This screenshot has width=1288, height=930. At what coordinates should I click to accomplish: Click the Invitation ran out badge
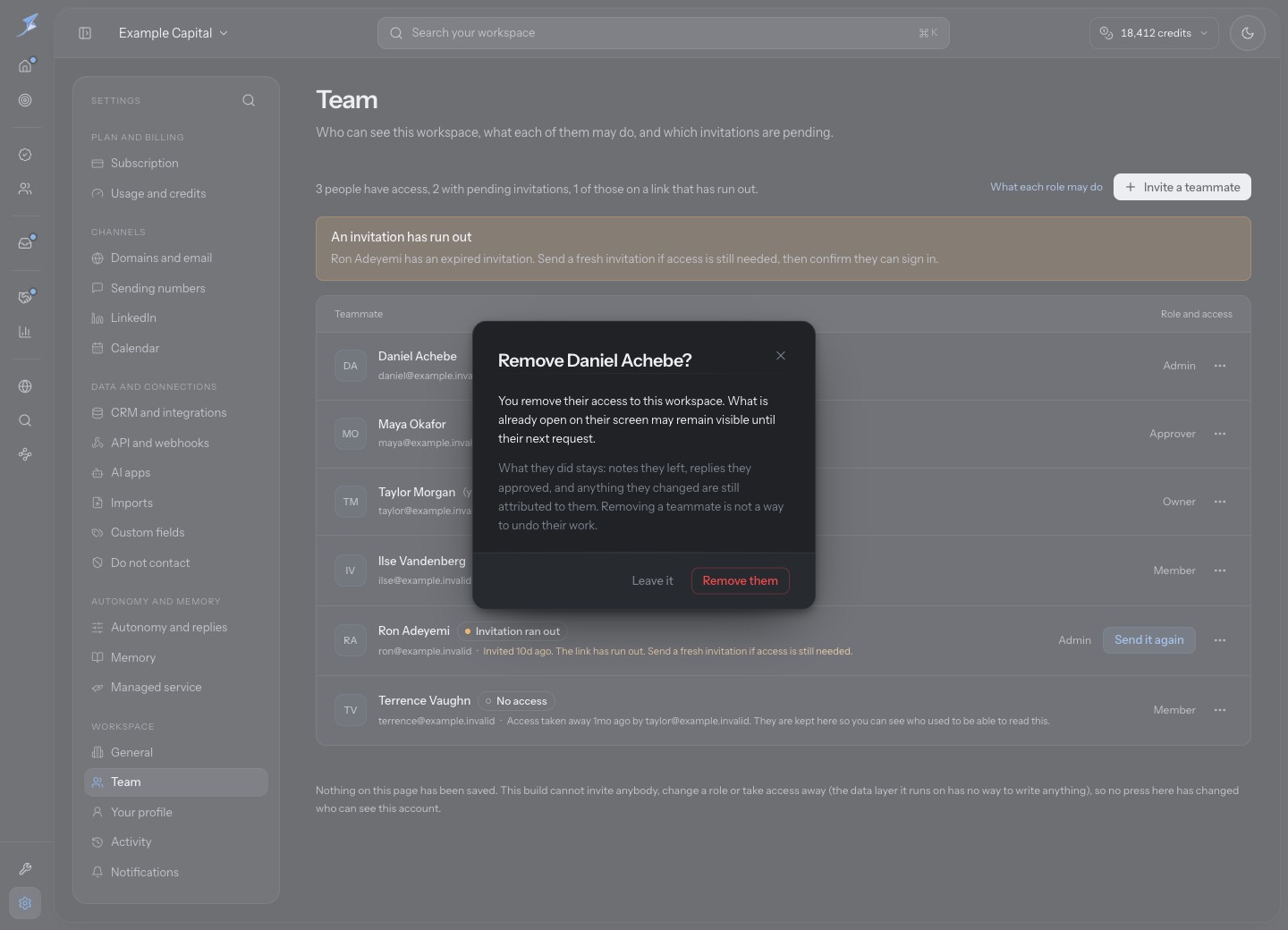pos(512,631)
